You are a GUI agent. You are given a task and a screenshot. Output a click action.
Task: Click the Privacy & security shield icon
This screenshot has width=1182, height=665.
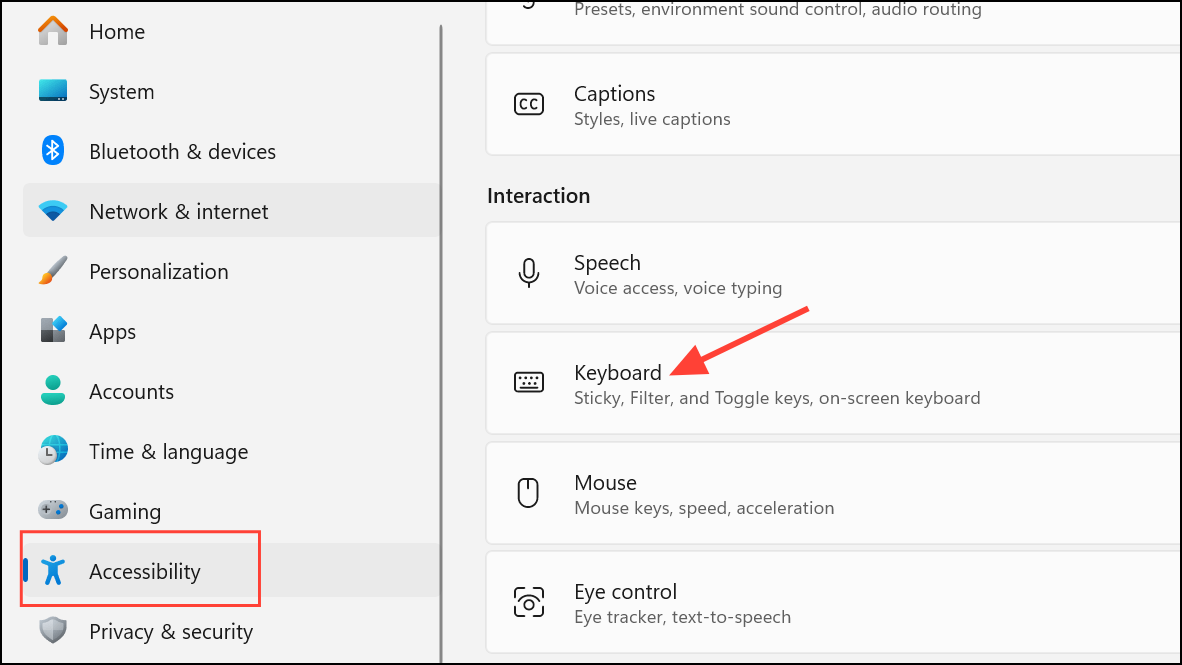(x=52, y=631)
